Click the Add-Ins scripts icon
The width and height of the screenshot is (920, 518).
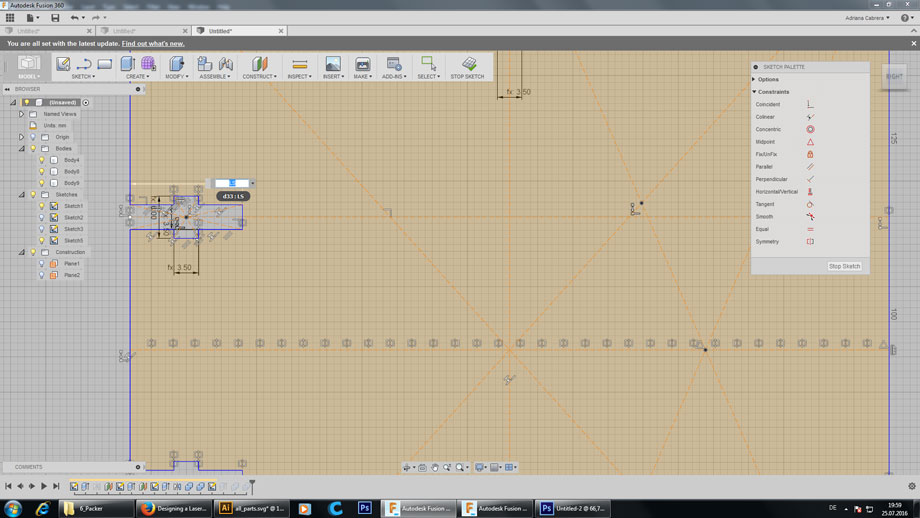point(394,63)
